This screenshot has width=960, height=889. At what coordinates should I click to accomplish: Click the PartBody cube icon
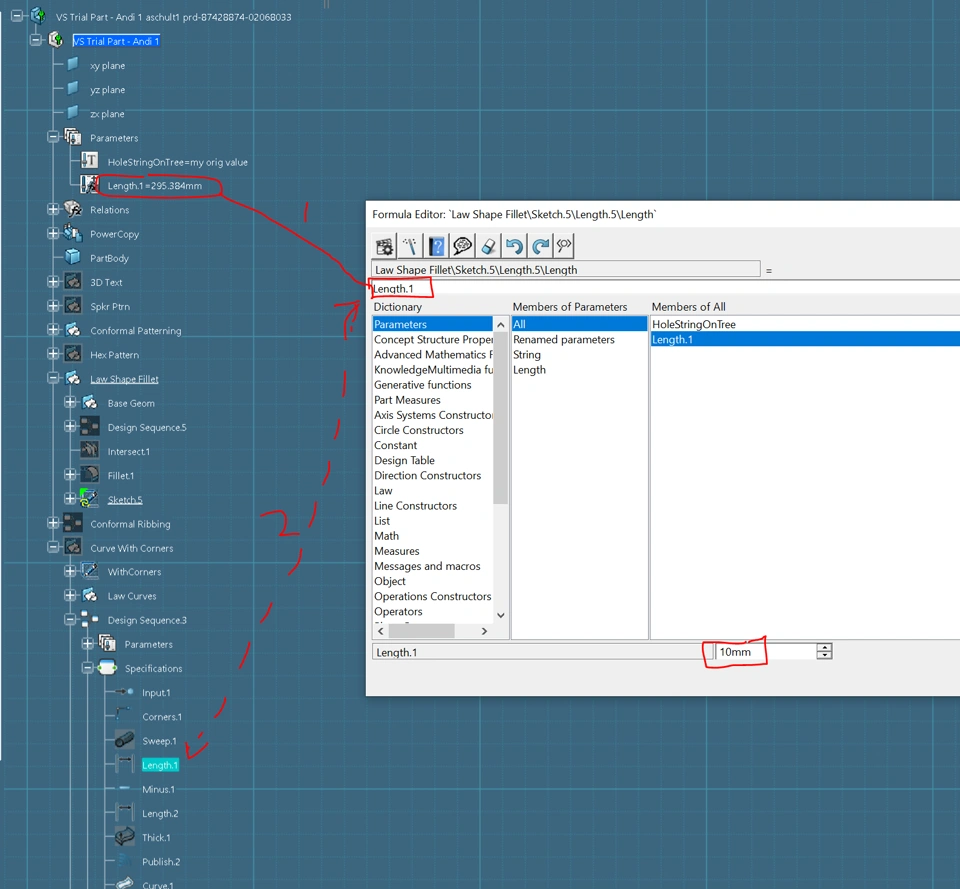[x=73, y=258]
